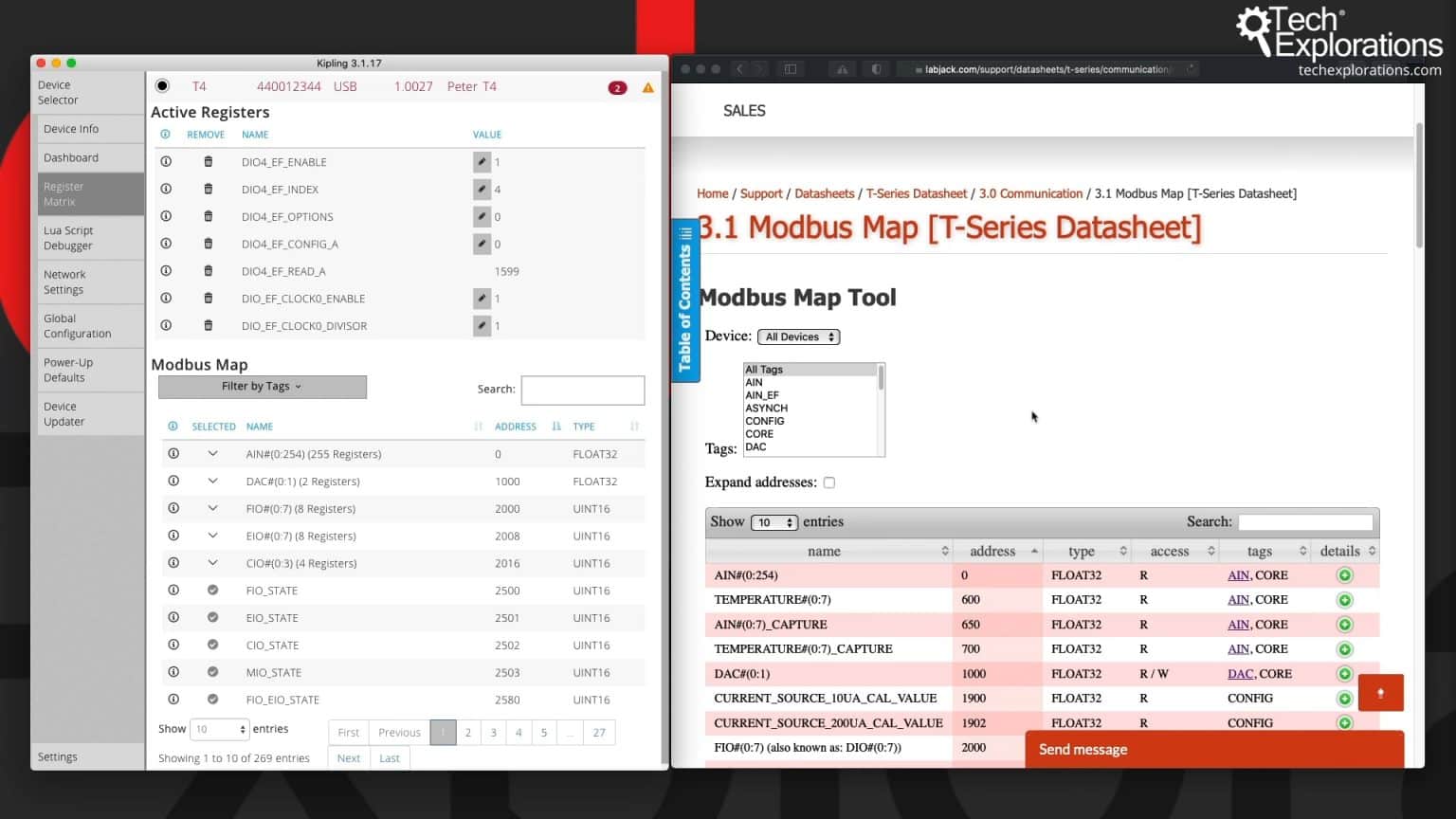Switch to the Dashboard tab
This screenshot has width=1456, height=819.
tap(91, 158)
